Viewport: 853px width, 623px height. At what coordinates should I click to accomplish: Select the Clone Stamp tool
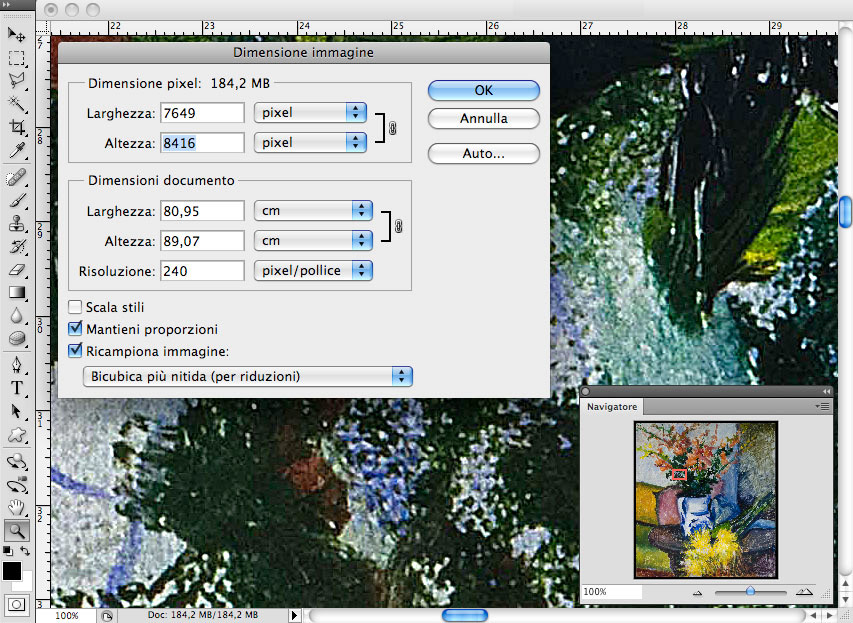(16, 224)
